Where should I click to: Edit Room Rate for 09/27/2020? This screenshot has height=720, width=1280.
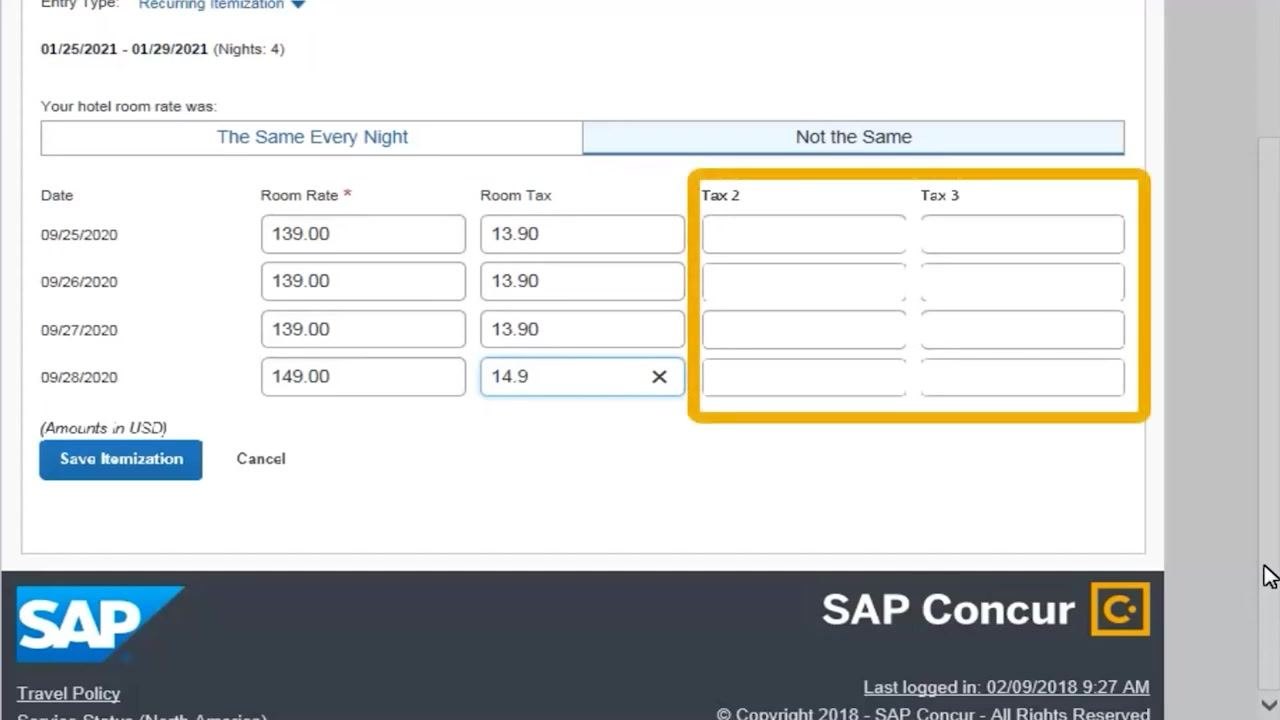coord(363,329)
